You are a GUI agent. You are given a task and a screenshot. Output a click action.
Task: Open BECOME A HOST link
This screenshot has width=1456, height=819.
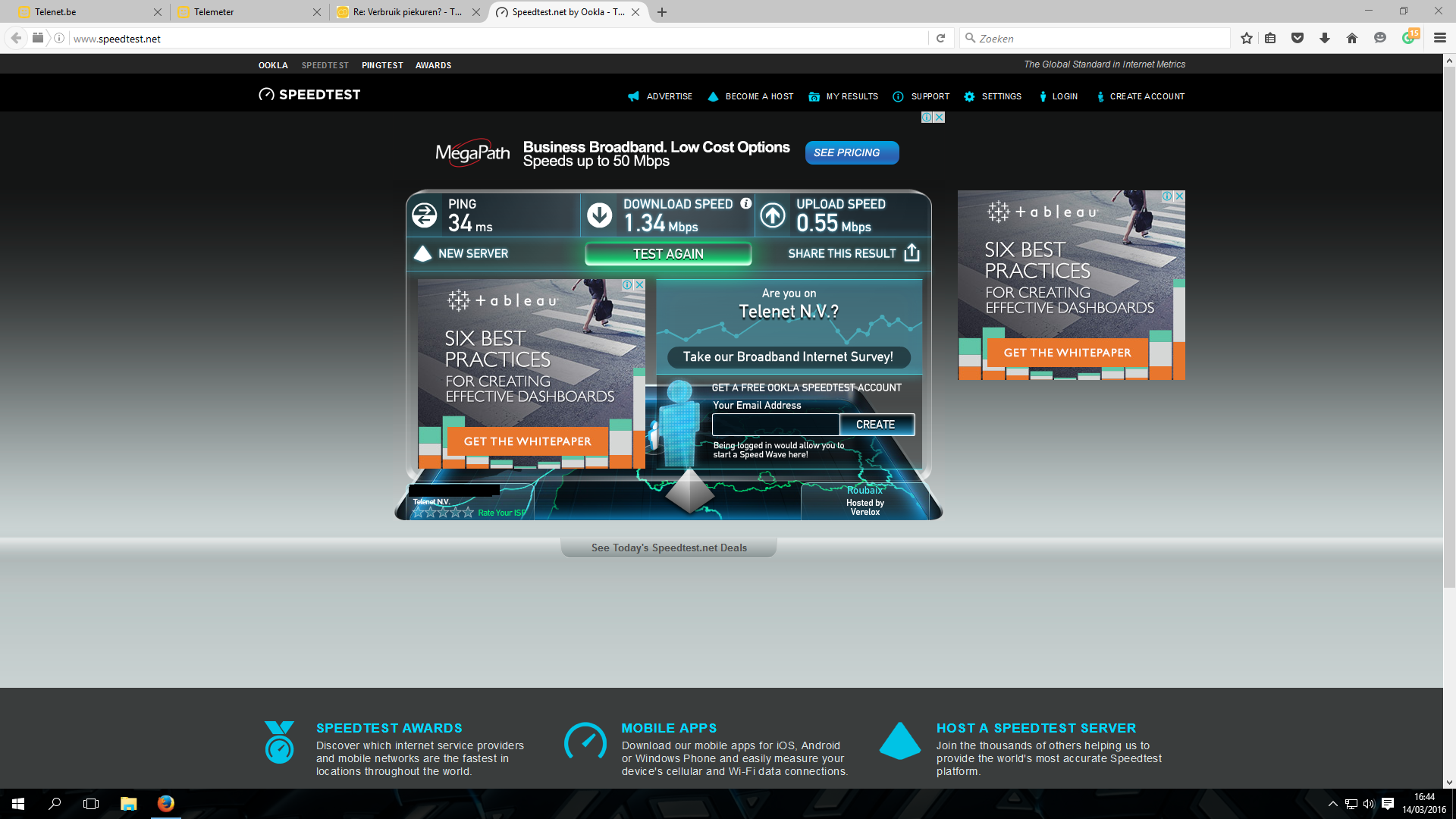751,96
